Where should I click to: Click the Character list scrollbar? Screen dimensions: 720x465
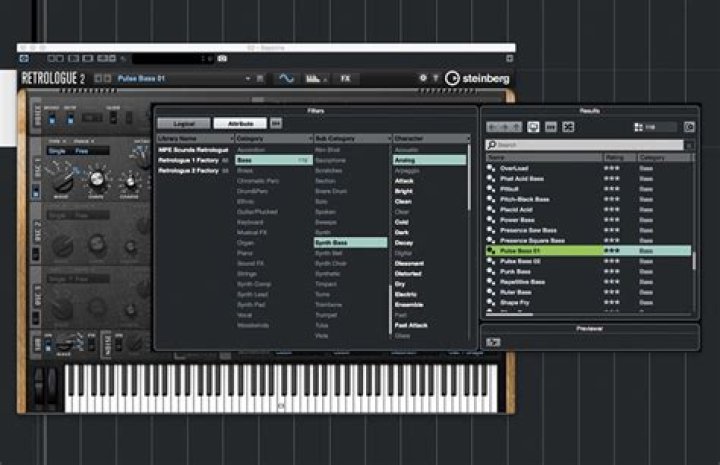(x=469, y=177)
